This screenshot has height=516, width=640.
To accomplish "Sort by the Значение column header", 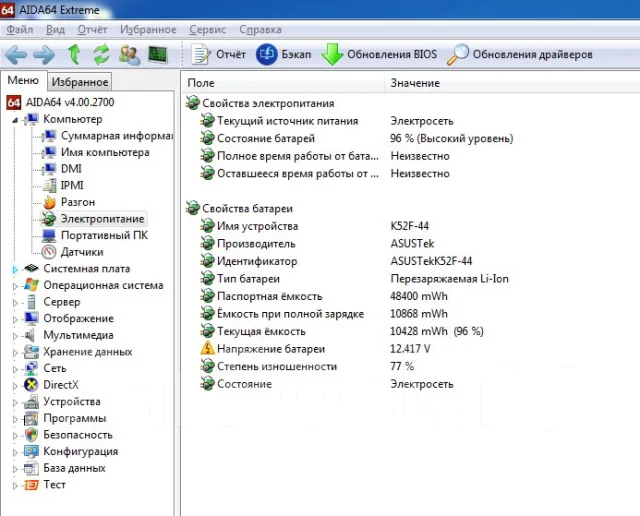I will pyautogui.click(x=512, y=83).
